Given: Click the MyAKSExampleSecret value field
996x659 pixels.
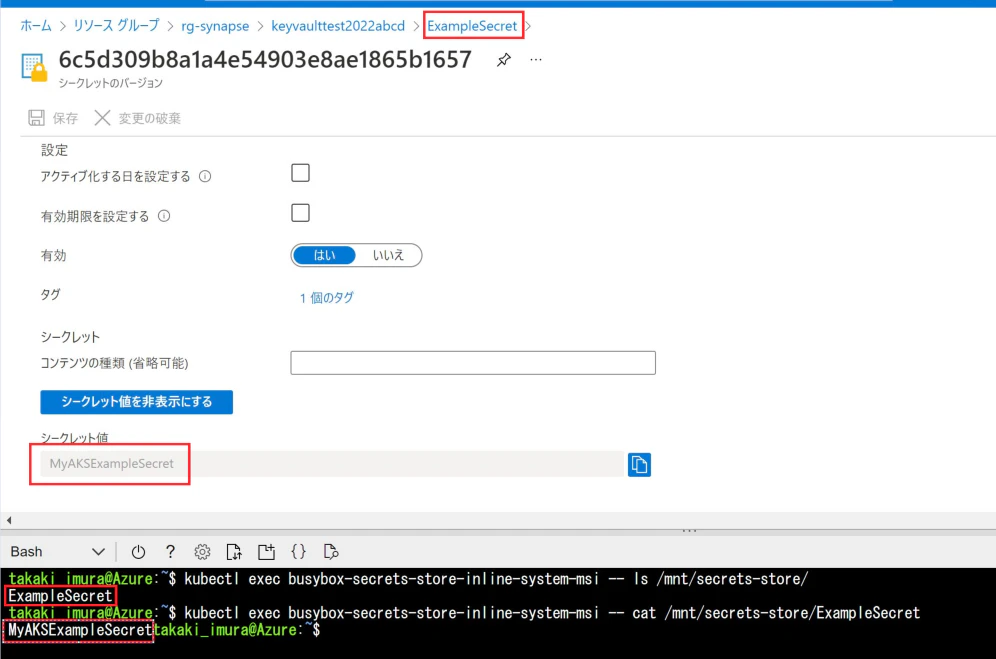Looking at the screenshot, I should tap(332, 464).
